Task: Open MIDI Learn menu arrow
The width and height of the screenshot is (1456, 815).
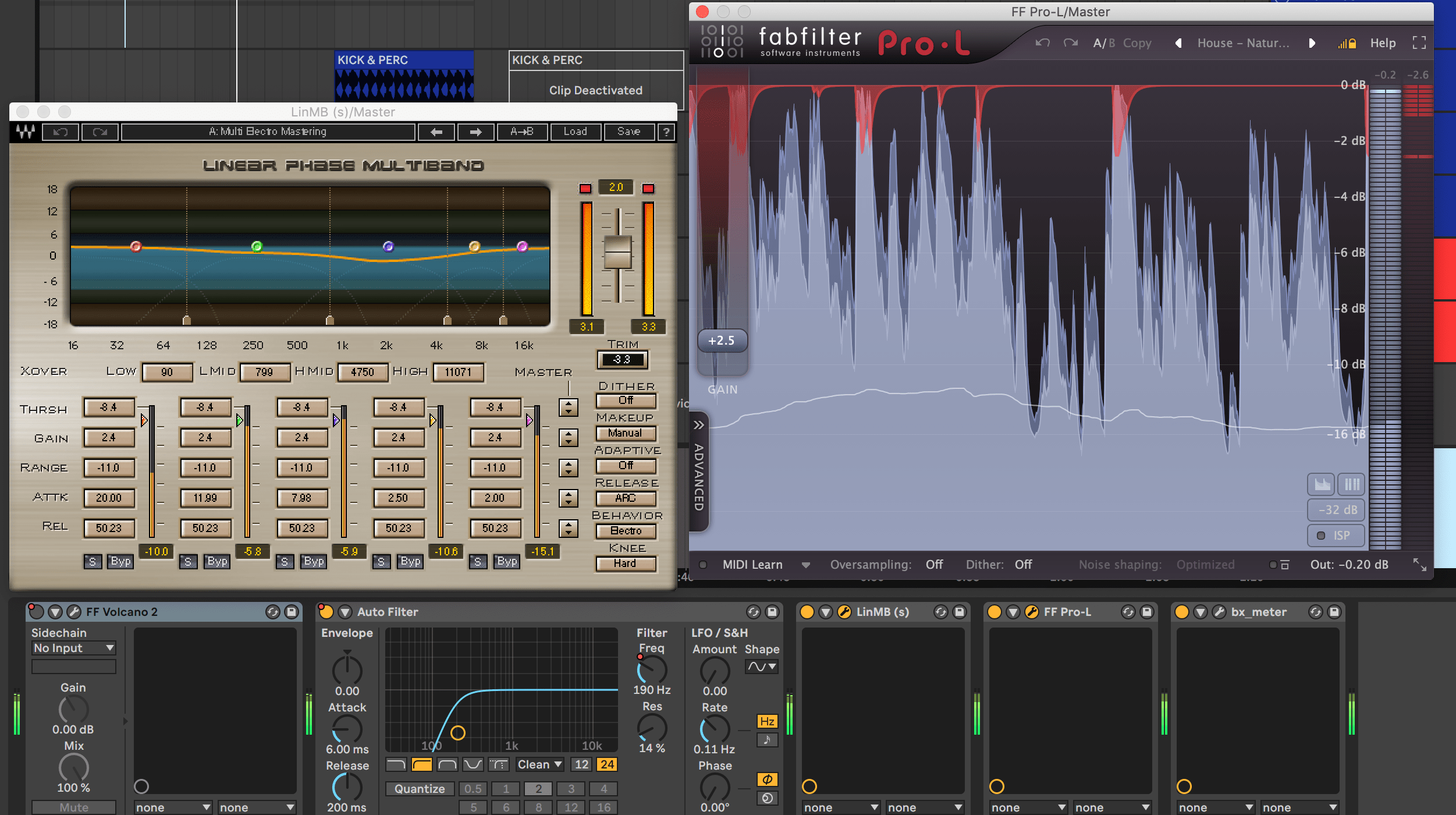Action: (x=805, y=565)
